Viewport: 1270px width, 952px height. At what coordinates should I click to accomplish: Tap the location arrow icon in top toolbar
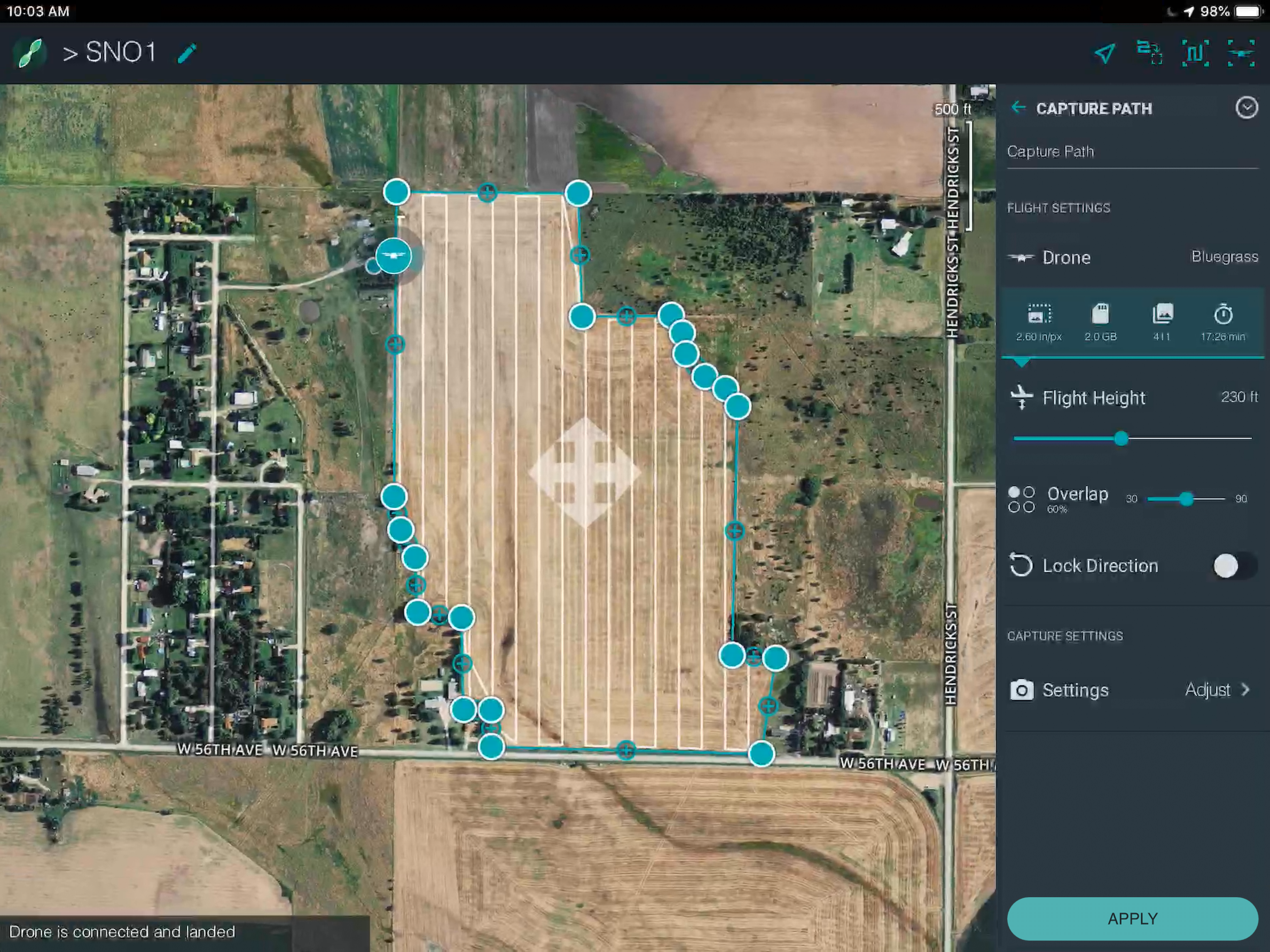pos(1105,53)
